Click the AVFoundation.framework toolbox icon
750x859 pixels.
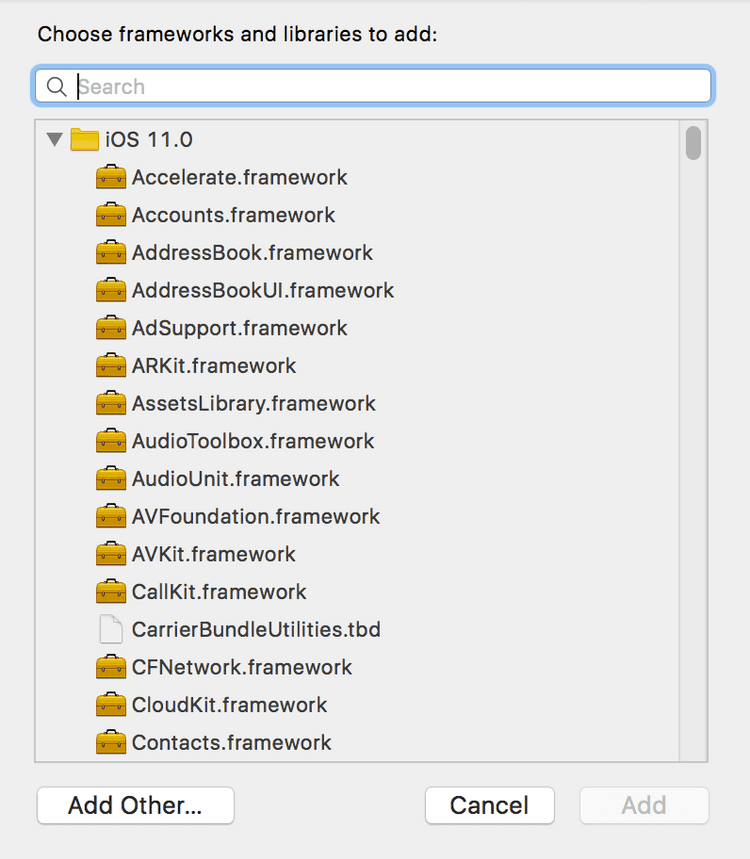point(111,516)
